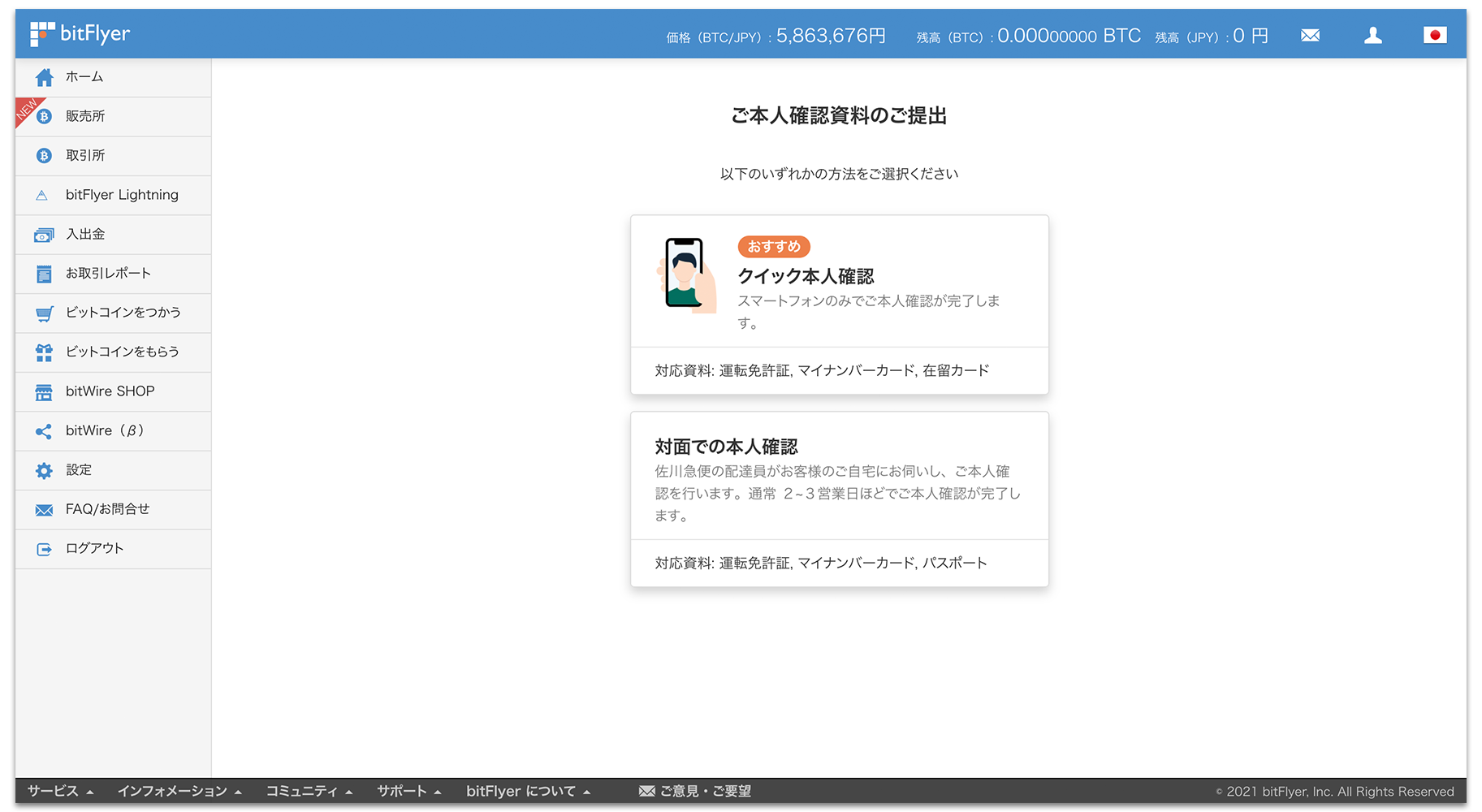Open messages with the envelope icon in top bar
Image resolution: width=1482 pixels, height=812 pixels.
(x=1309, y=35)
